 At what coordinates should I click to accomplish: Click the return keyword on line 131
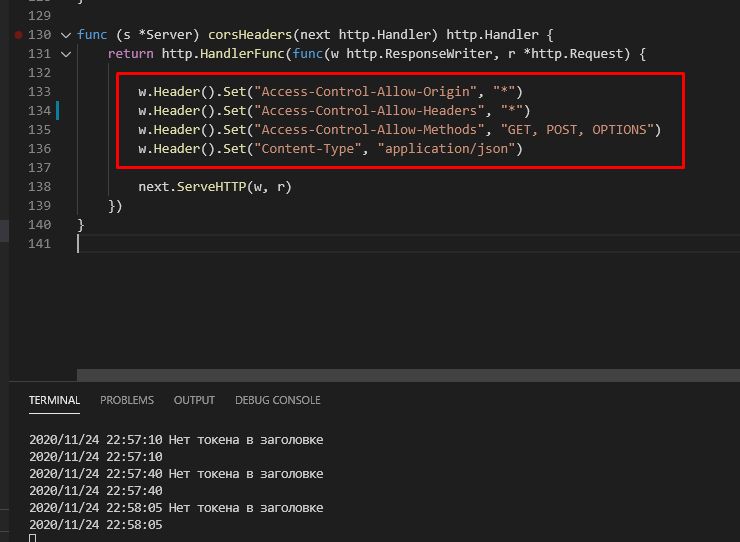[131, 54]
